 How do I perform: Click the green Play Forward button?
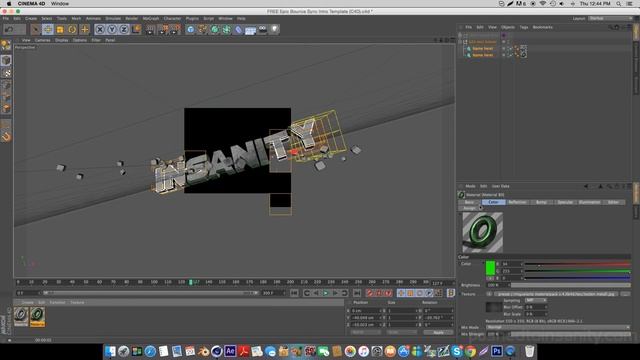tap(325, 293)
